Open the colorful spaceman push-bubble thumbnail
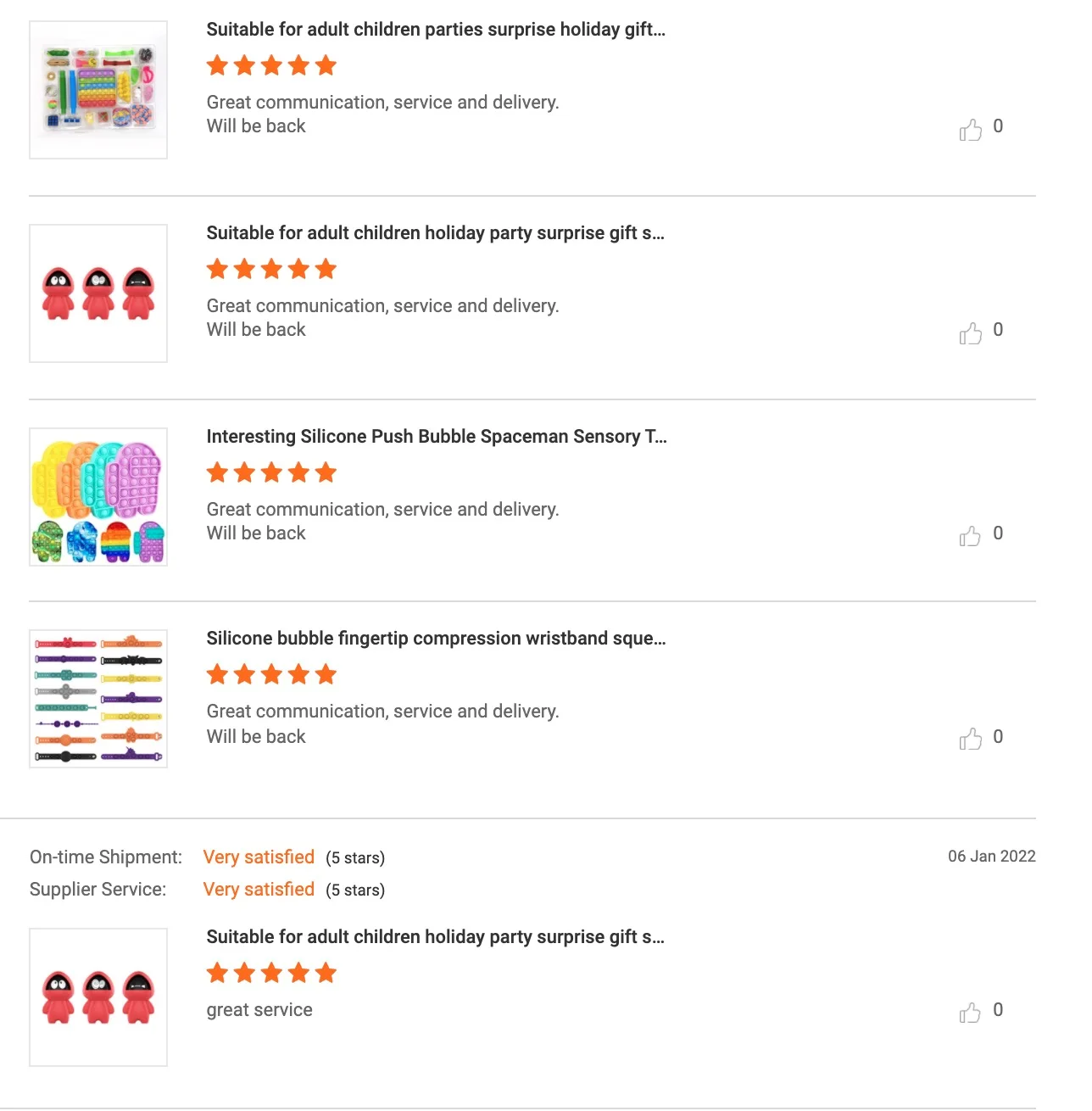The width and height of the screenshot is (1092, 1111). click(x=98, y=497)
